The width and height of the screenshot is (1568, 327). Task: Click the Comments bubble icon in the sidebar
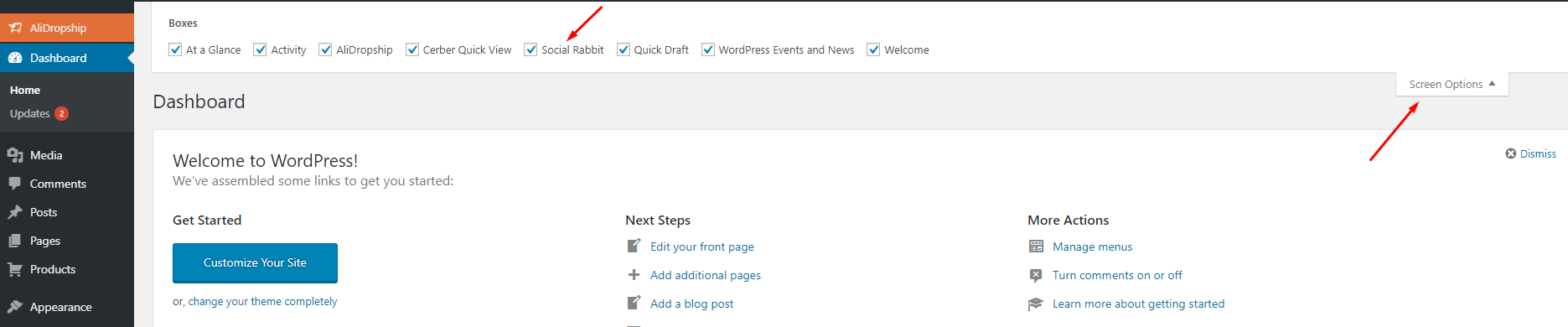pyautogui.click(x=15, y=184)
